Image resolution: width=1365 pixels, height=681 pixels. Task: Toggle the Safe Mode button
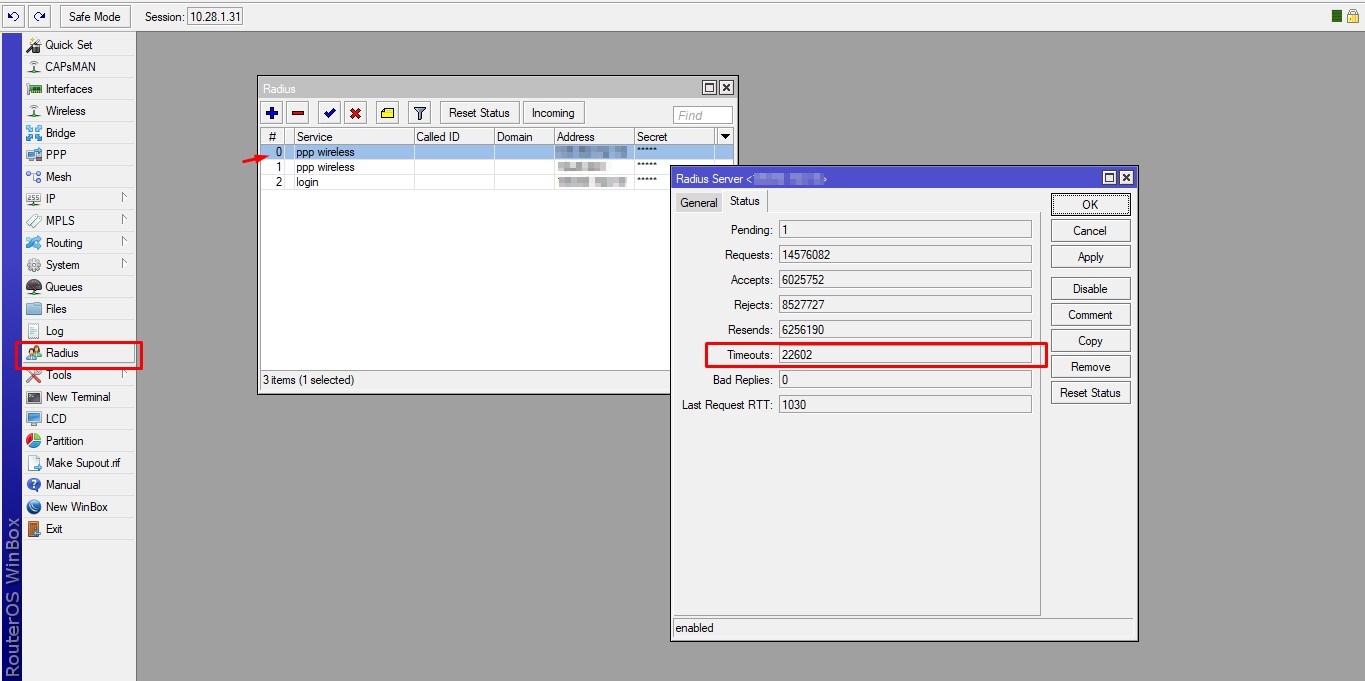coord(95,16)
